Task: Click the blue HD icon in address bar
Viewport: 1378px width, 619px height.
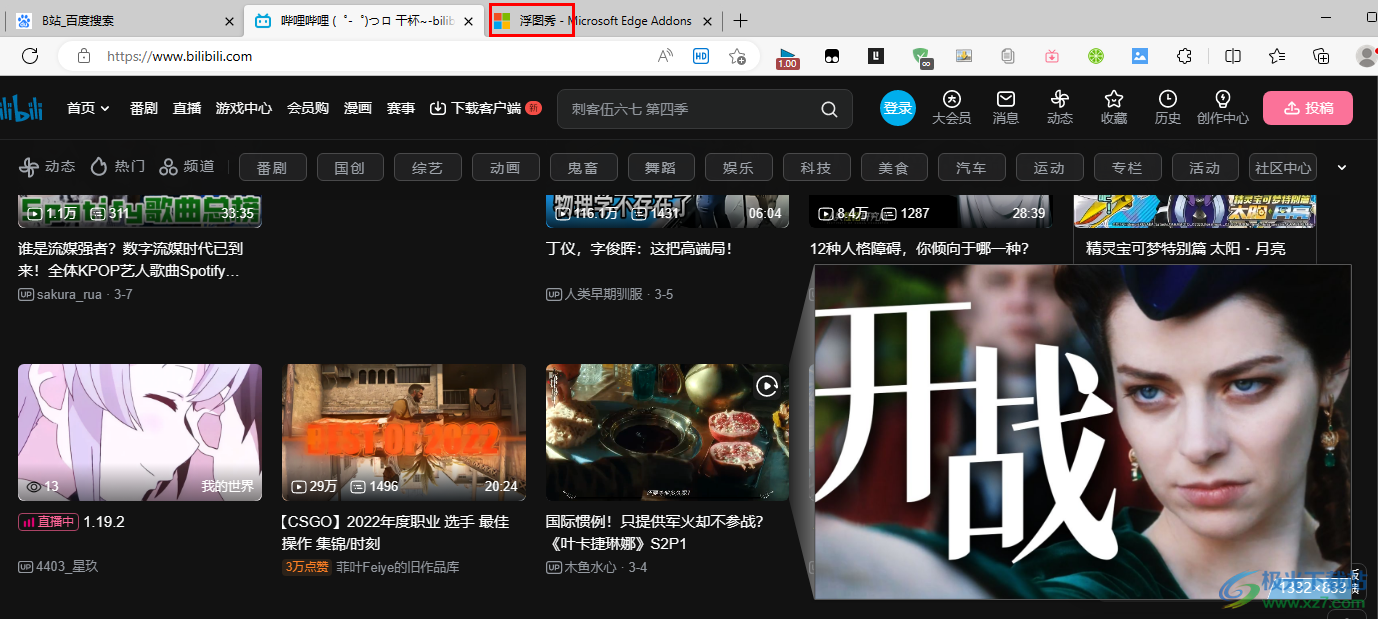Action: [701, 56]
